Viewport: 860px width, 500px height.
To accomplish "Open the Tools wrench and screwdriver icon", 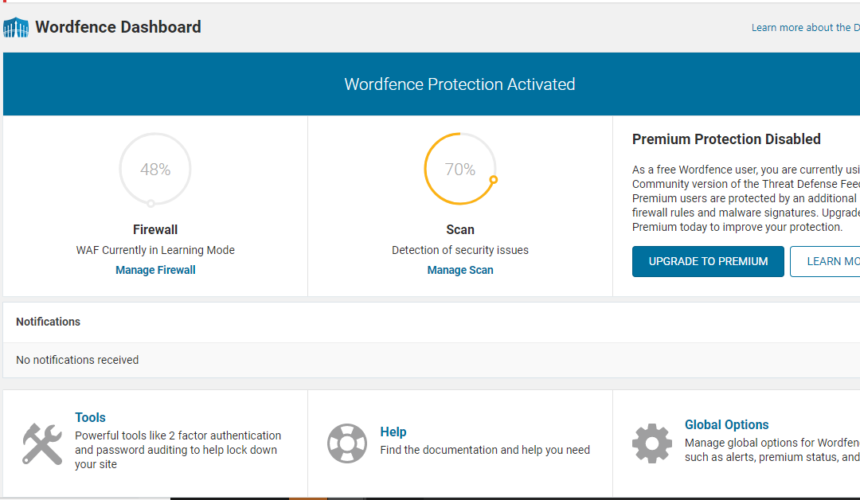I will (x=42, y=444).
